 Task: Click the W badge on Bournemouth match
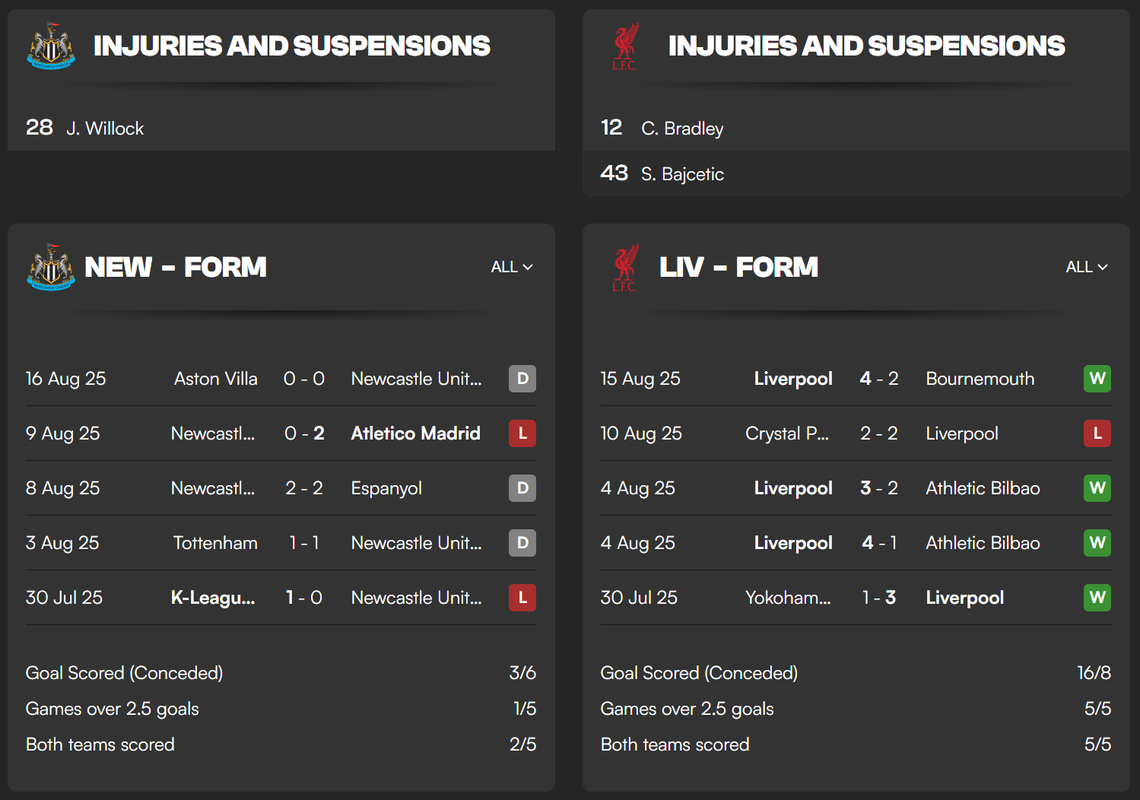(x=1097, y=378)
